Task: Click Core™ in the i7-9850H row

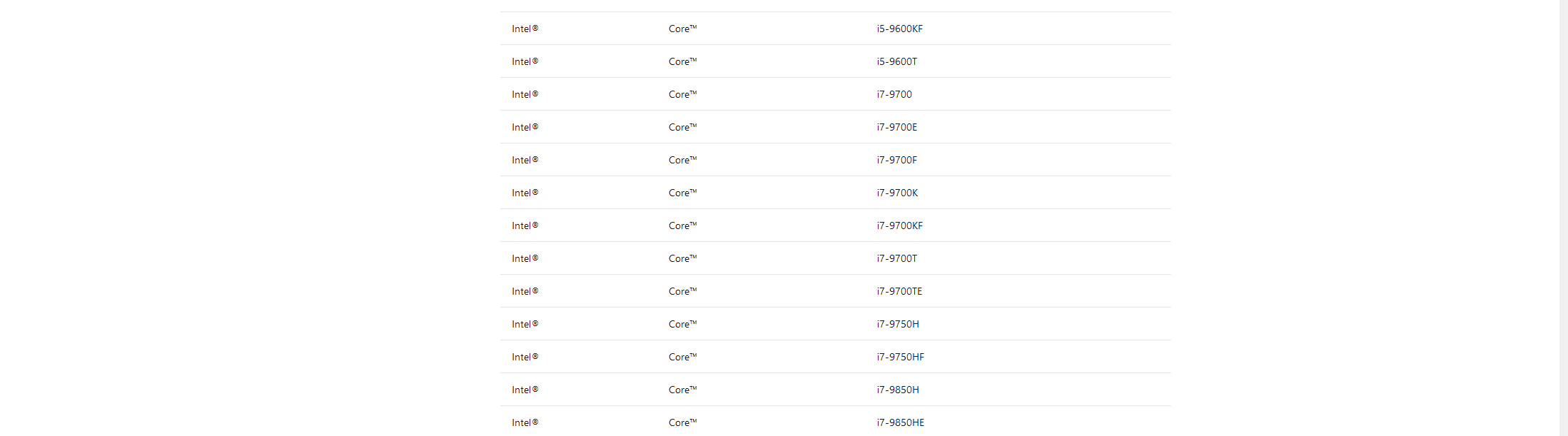Action: (682, 390)
